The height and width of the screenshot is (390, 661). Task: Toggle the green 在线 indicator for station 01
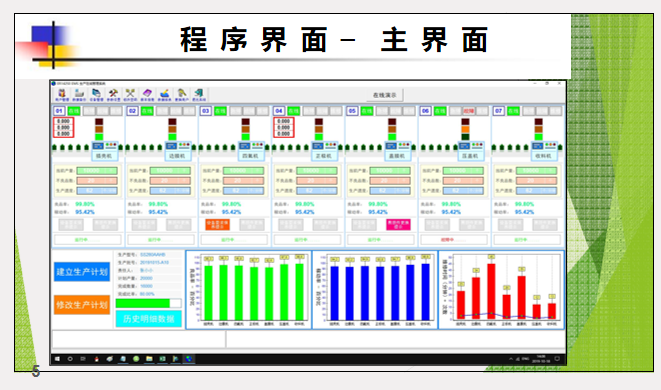pos(74,111)
